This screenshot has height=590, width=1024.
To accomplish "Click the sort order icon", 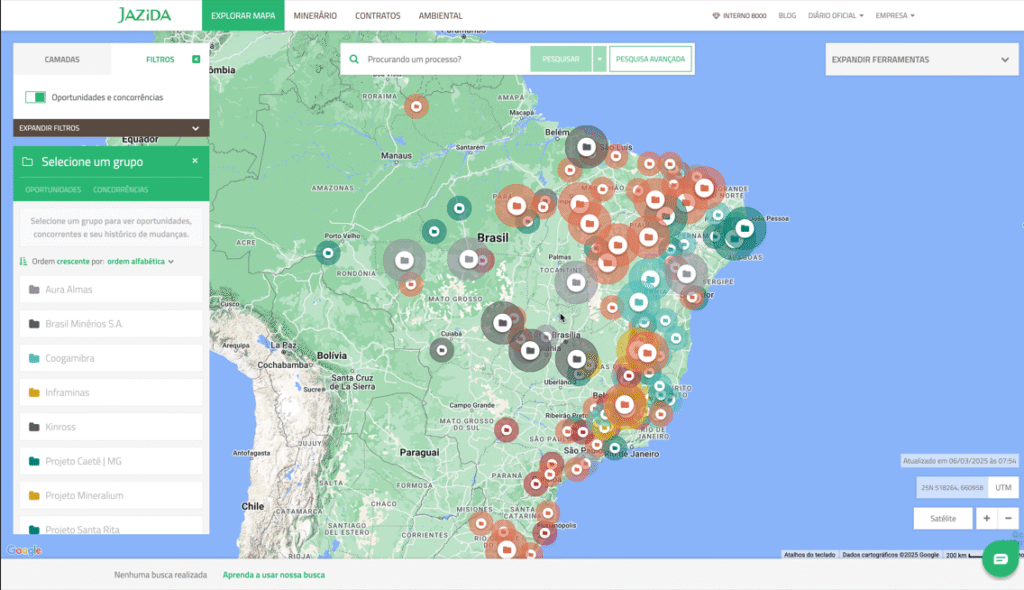I will [24, 261].
